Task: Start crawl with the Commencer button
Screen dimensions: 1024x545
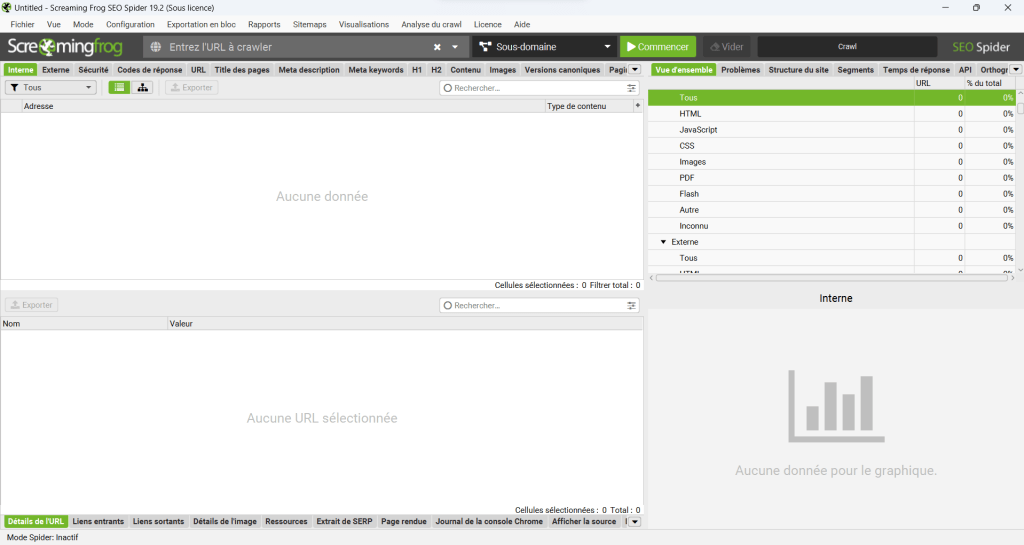Action: click(x=657, y=47)
